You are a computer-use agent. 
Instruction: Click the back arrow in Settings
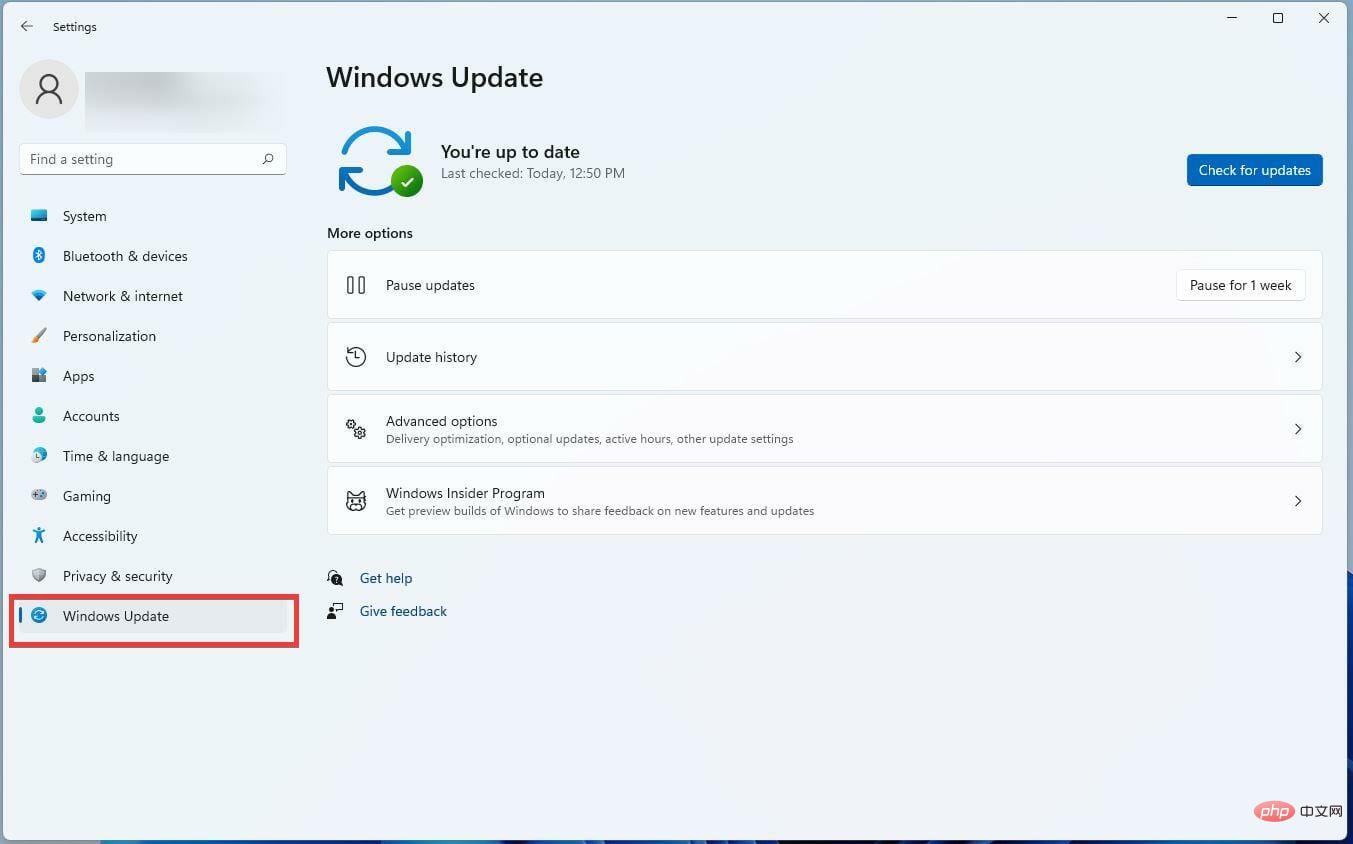click(x=27, y=26)
